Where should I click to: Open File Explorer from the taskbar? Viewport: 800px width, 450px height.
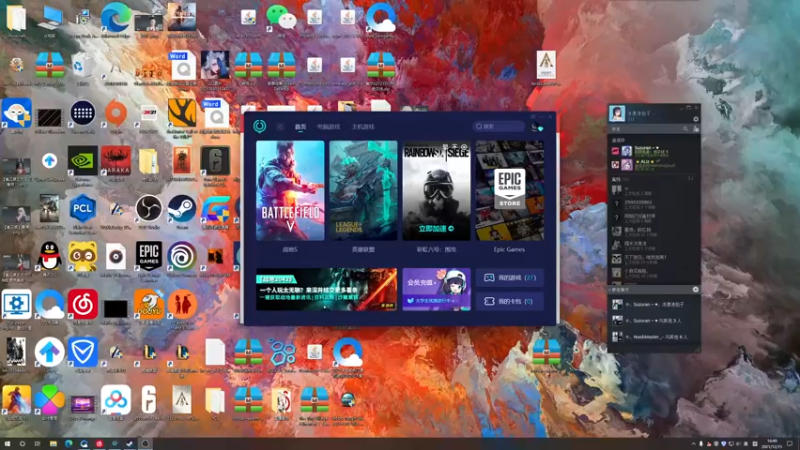tap(53, 444)
